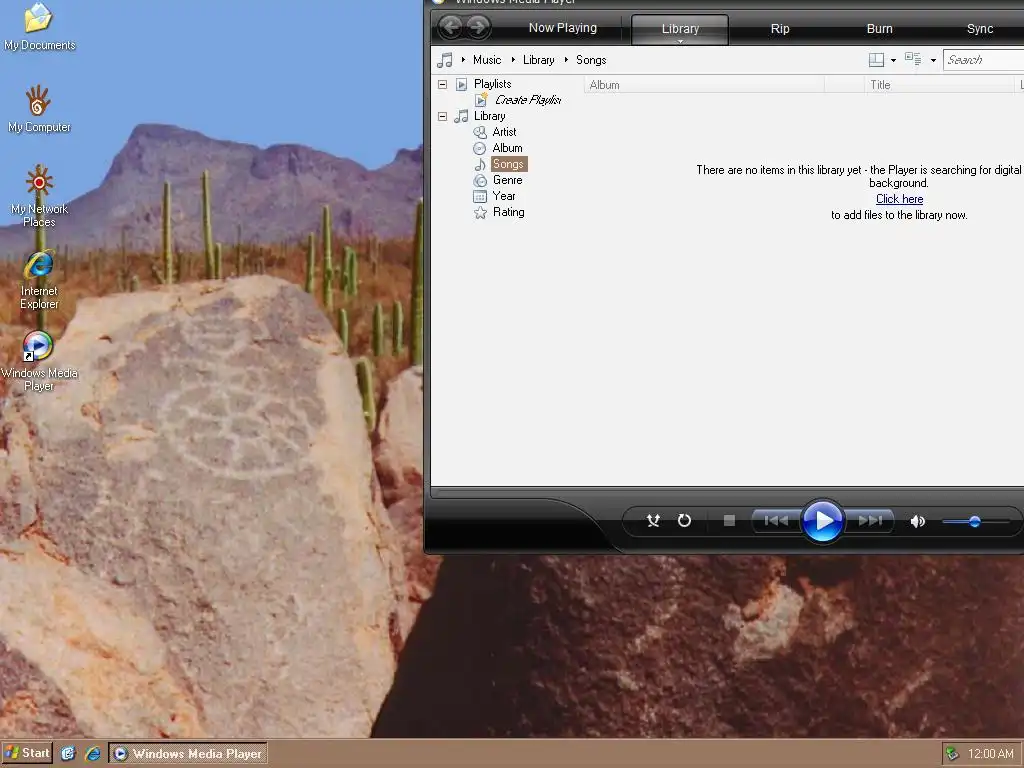Launch Internet Explorer from quick launch
1024x768 pixels.
(x=93, y=754)
